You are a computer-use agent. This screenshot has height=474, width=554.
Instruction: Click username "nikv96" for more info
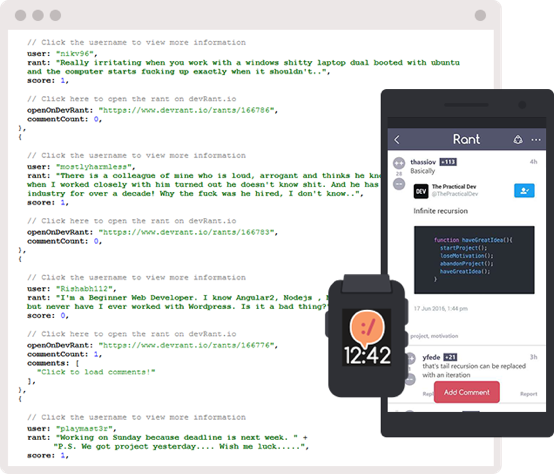pyautogui.click(x=75, y=54)
